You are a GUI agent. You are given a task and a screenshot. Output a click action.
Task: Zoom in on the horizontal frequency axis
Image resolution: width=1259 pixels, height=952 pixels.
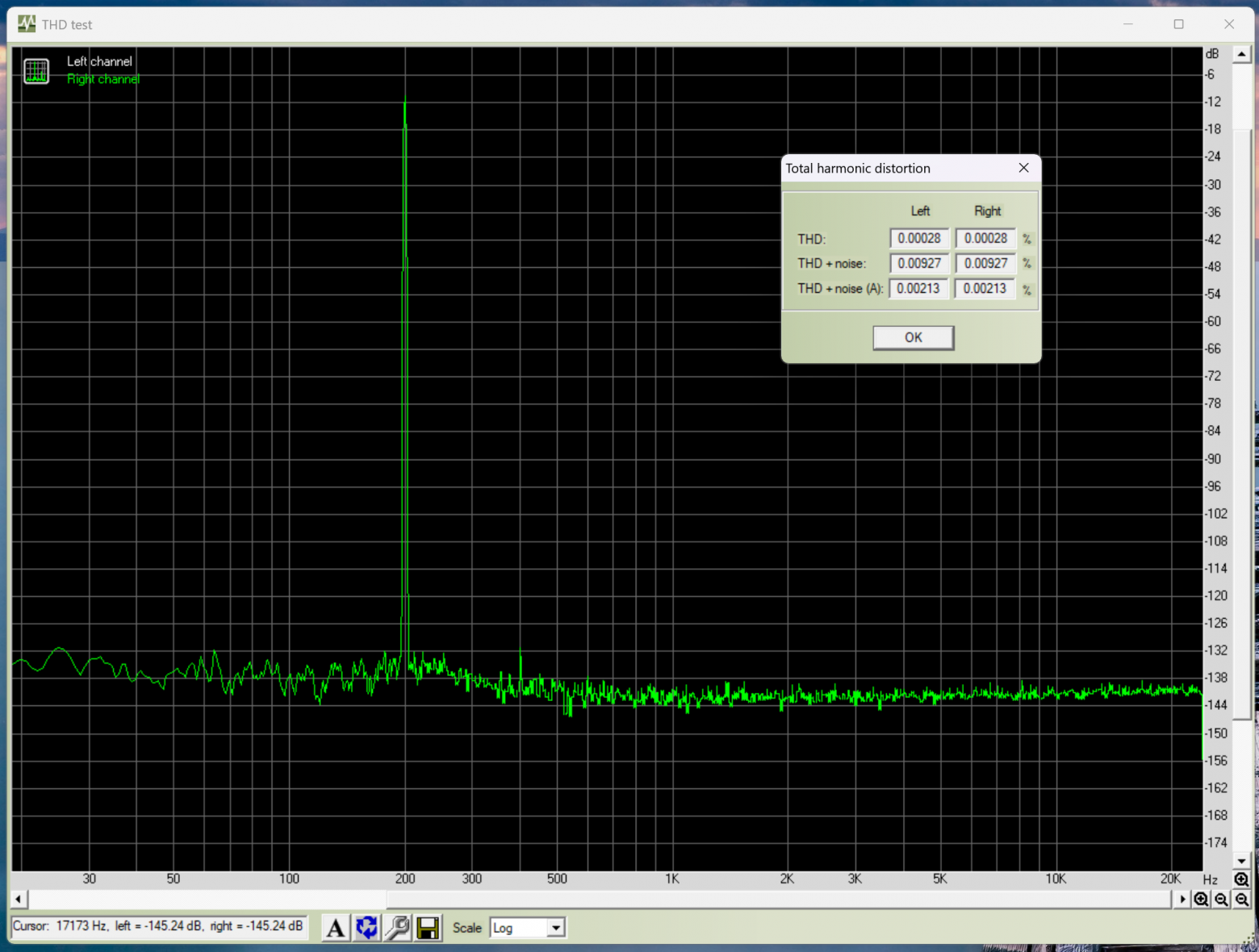pos(1202,900)
